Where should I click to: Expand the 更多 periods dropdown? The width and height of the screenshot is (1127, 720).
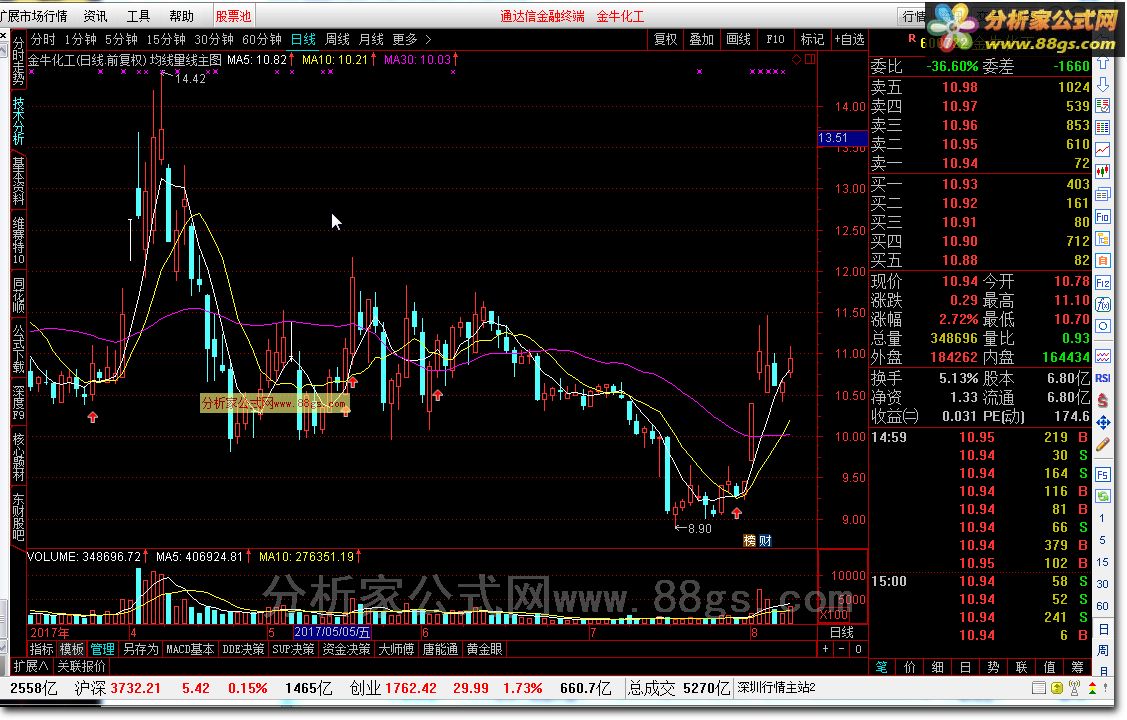pos(411,40)
